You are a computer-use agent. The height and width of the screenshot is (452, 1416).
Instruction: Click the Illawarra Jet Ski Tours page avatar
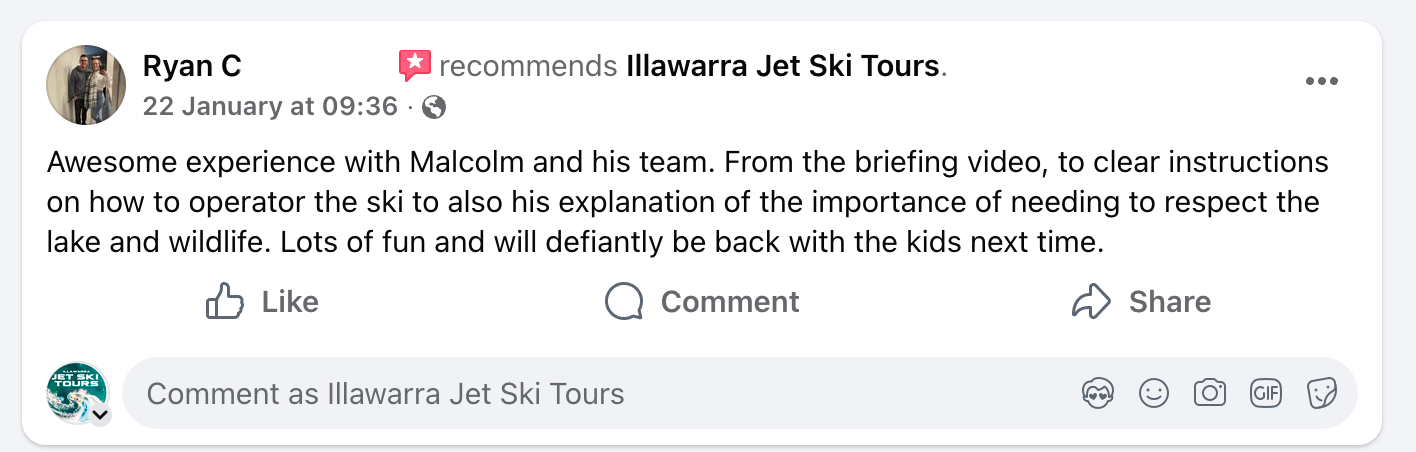click(x=76, y=391)
